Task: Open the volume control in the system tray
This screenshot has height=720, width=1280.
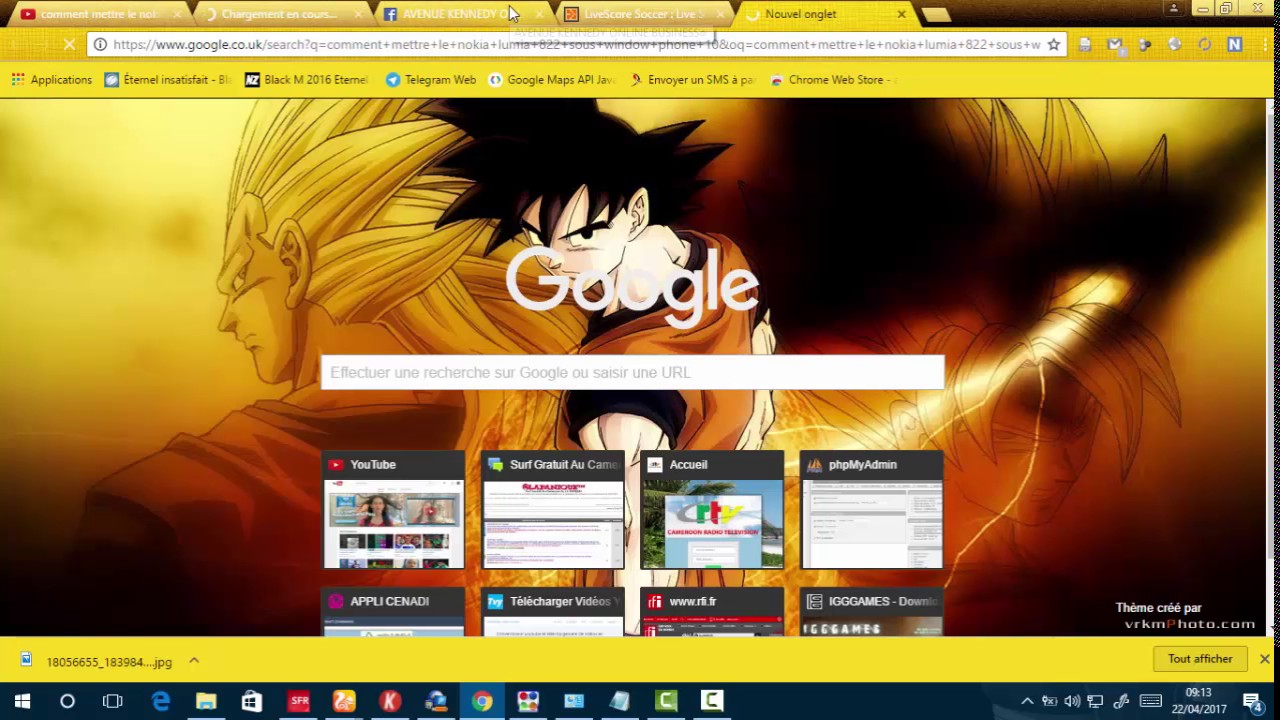Action: (x=1072, y=701)
